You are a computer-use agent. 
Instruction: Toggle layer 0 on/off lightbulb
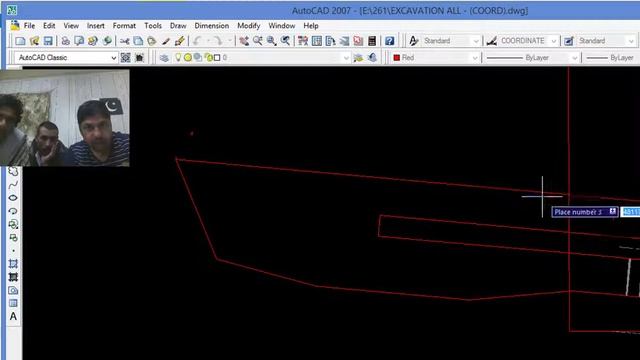178,58
